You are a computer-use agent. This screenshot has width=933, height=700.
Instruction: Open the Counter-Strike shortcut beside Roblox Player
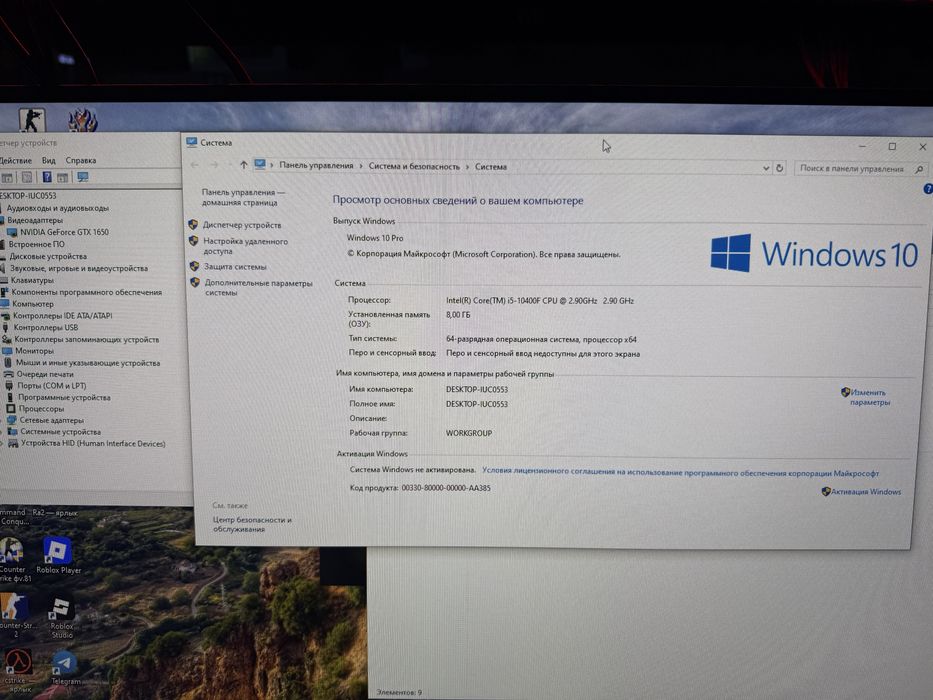13,560
